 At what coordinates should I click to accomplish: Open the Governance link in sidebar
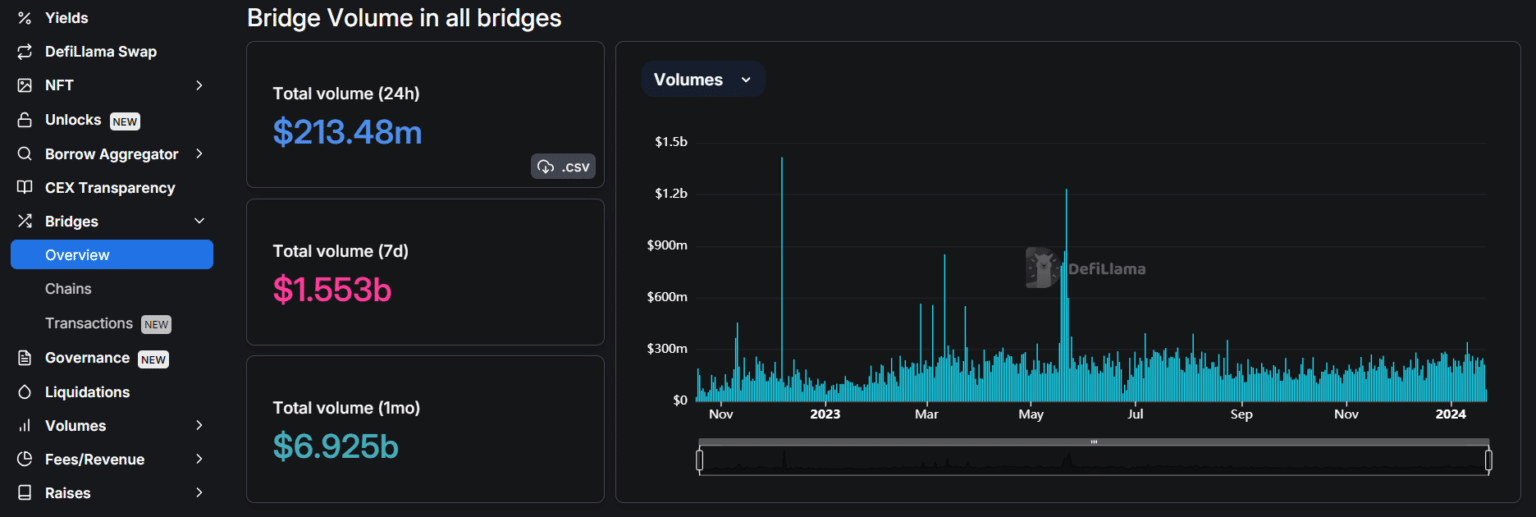(87, 358)
